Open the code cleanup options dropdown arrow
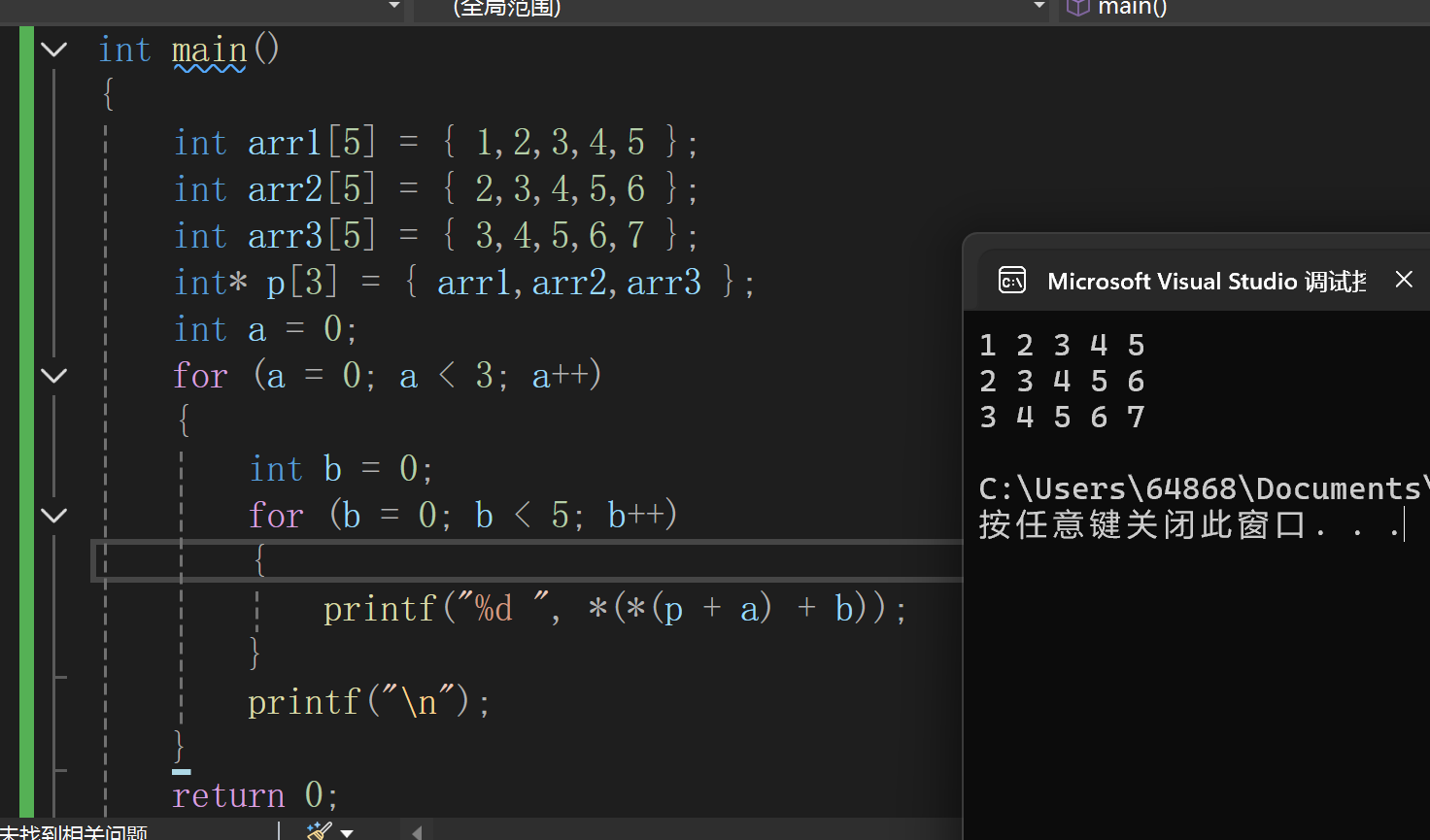1430x840 pixels. click(347, 831)
